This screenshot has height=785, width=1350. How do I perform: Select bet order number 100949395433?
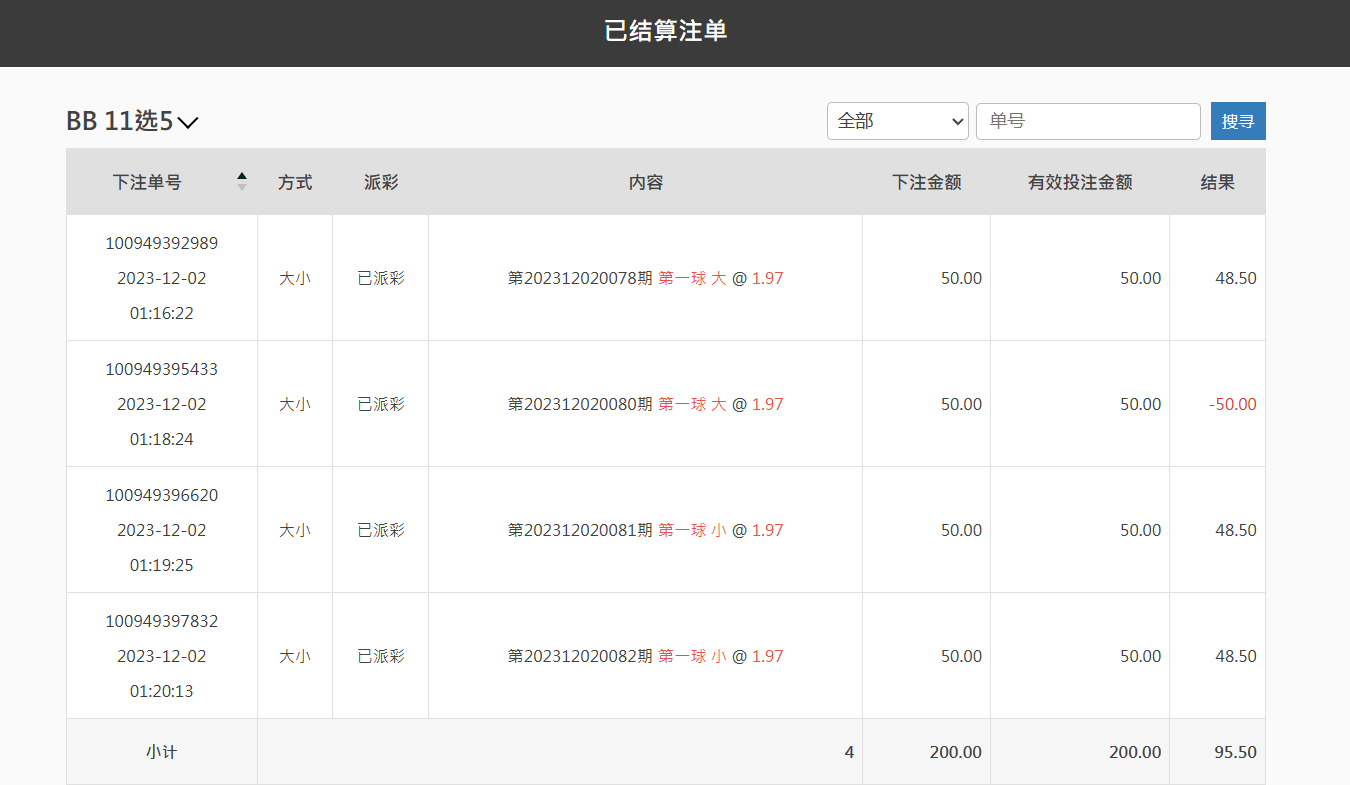coord(162,369)
